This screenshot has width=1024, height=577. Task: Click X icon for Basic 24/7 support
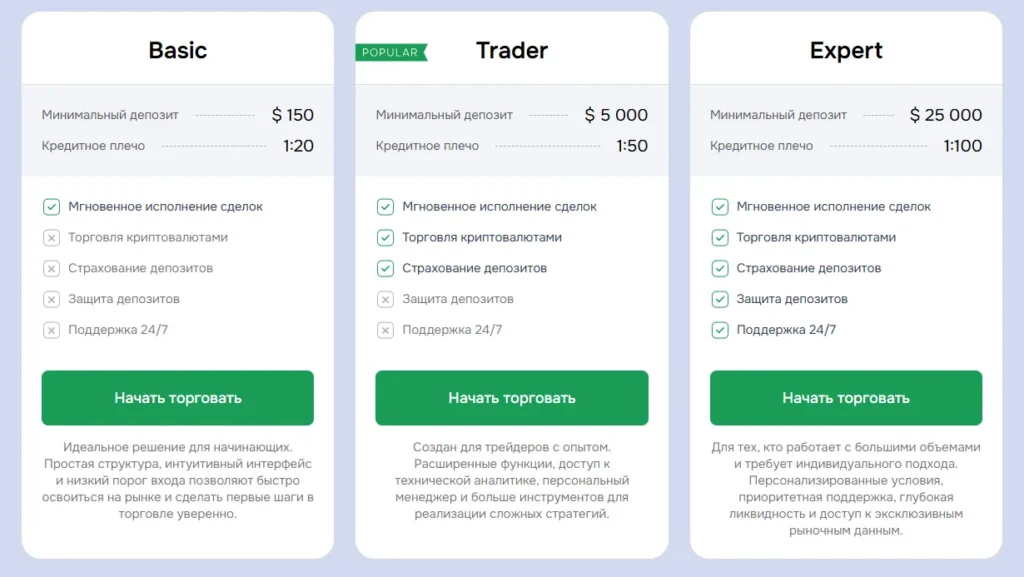tap(51, 330)
